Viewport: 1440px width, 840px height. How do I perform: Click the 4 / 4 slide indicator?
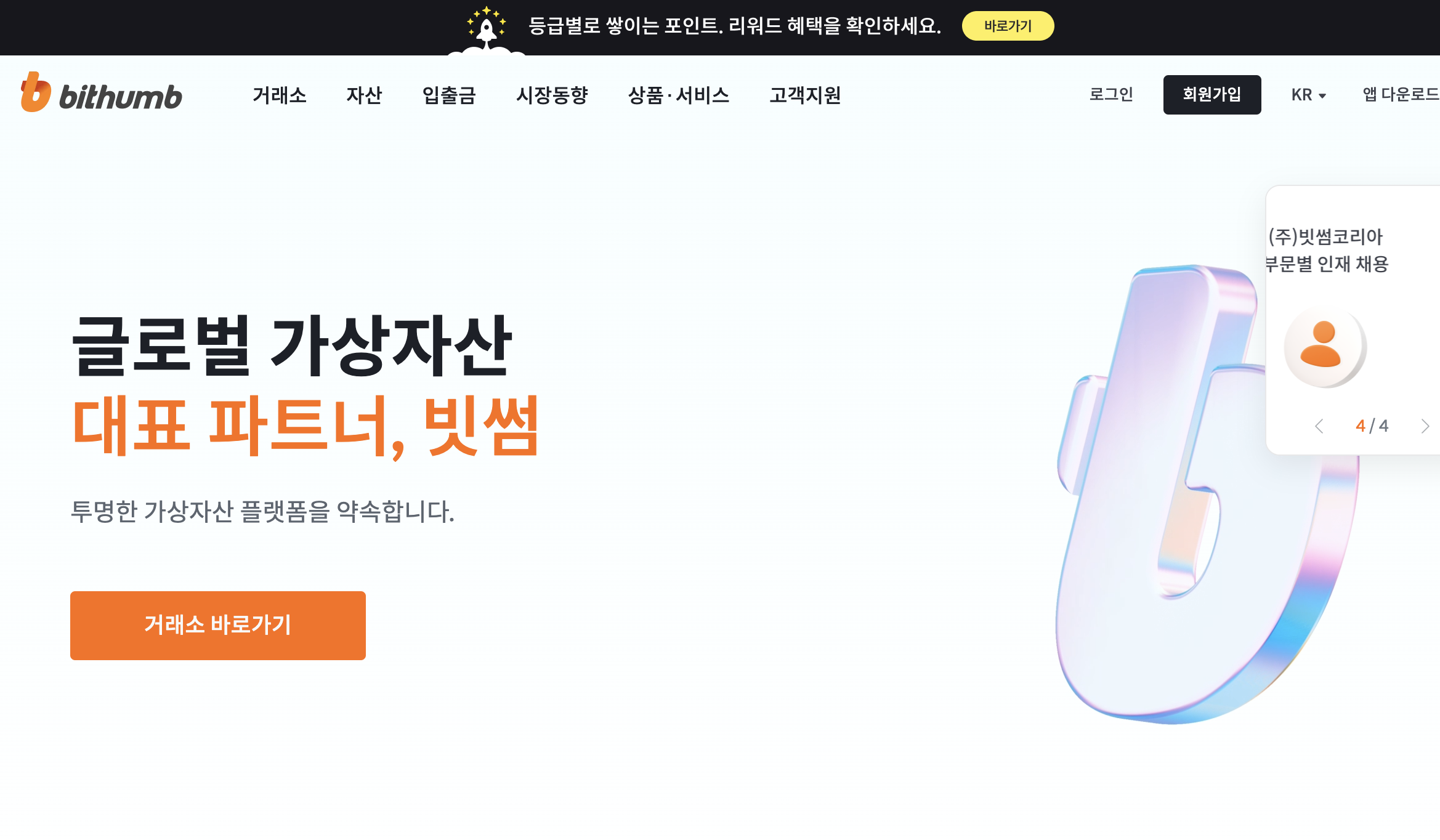click(1372, 426)
